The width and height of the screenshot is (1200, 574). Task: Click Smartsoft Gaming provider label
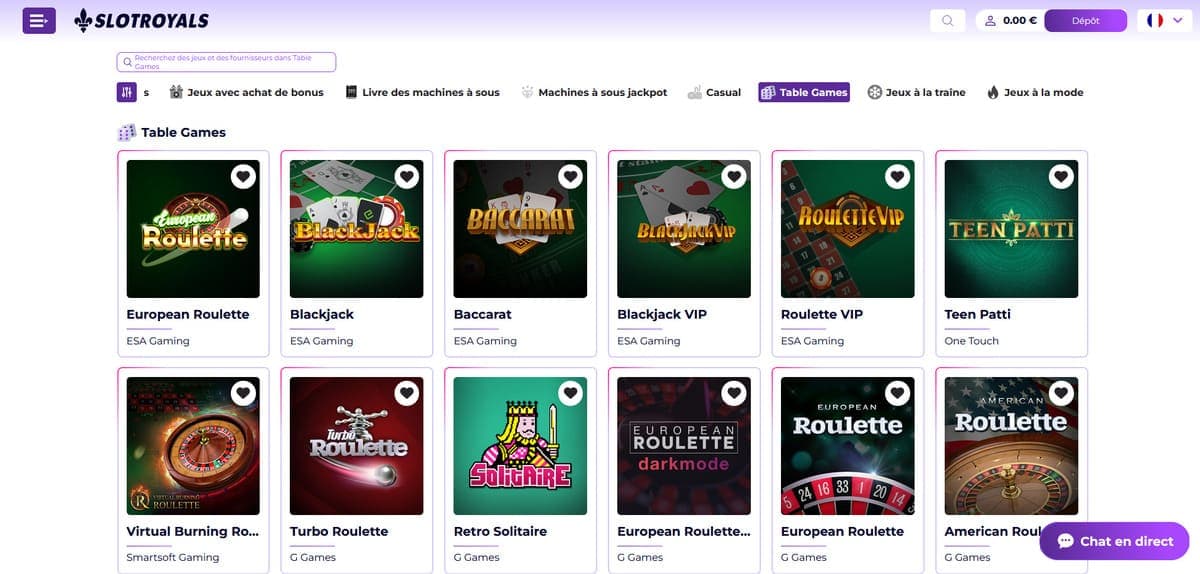pyautogui.click(x=173, y=557)
